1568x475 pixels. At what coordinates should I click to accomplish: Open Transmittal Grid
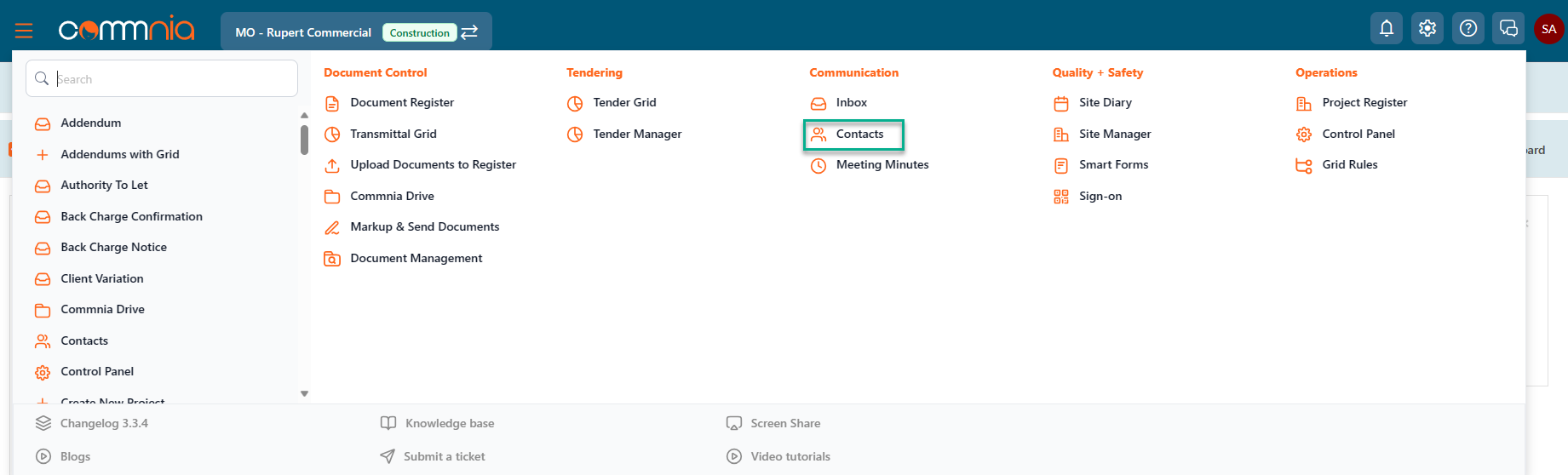click(393, 134)
